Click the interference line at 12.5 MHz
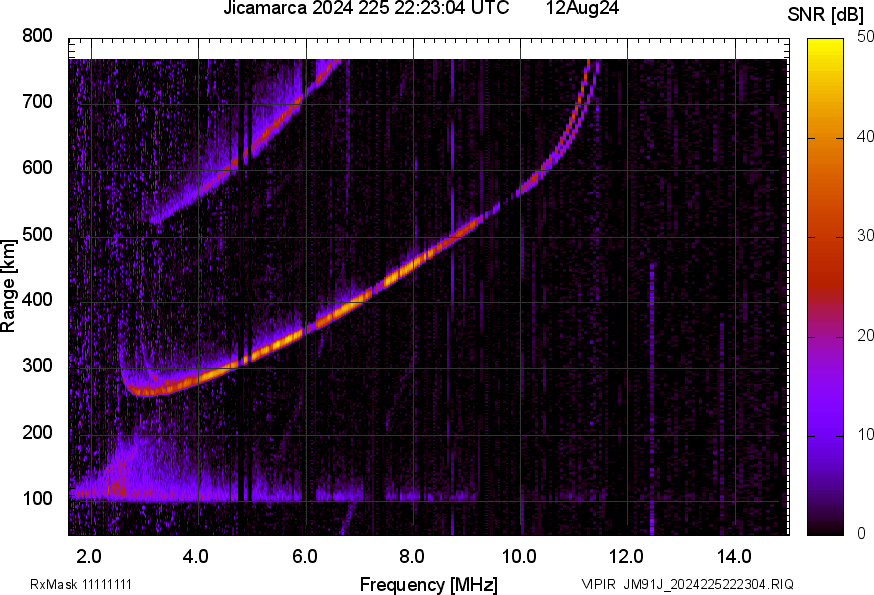The image size is (874, 595). (652, 399)
